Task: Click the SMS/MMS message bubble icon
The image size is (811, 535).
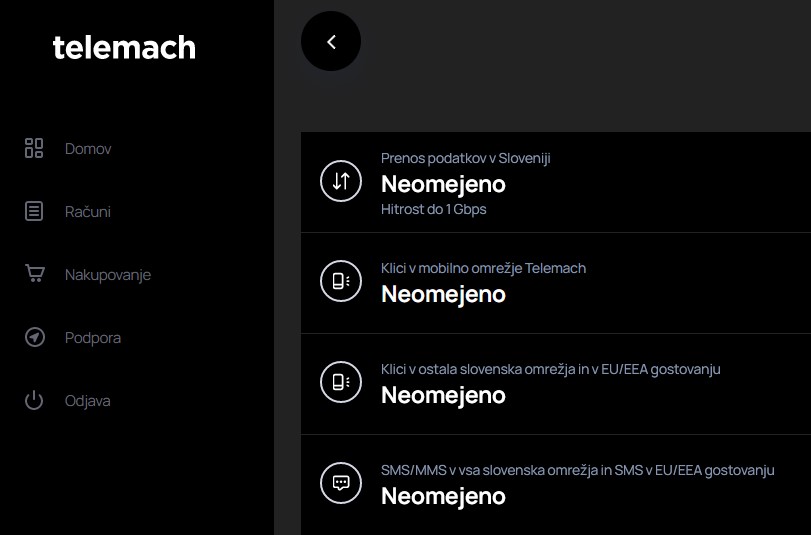Action: pos(341,483)
